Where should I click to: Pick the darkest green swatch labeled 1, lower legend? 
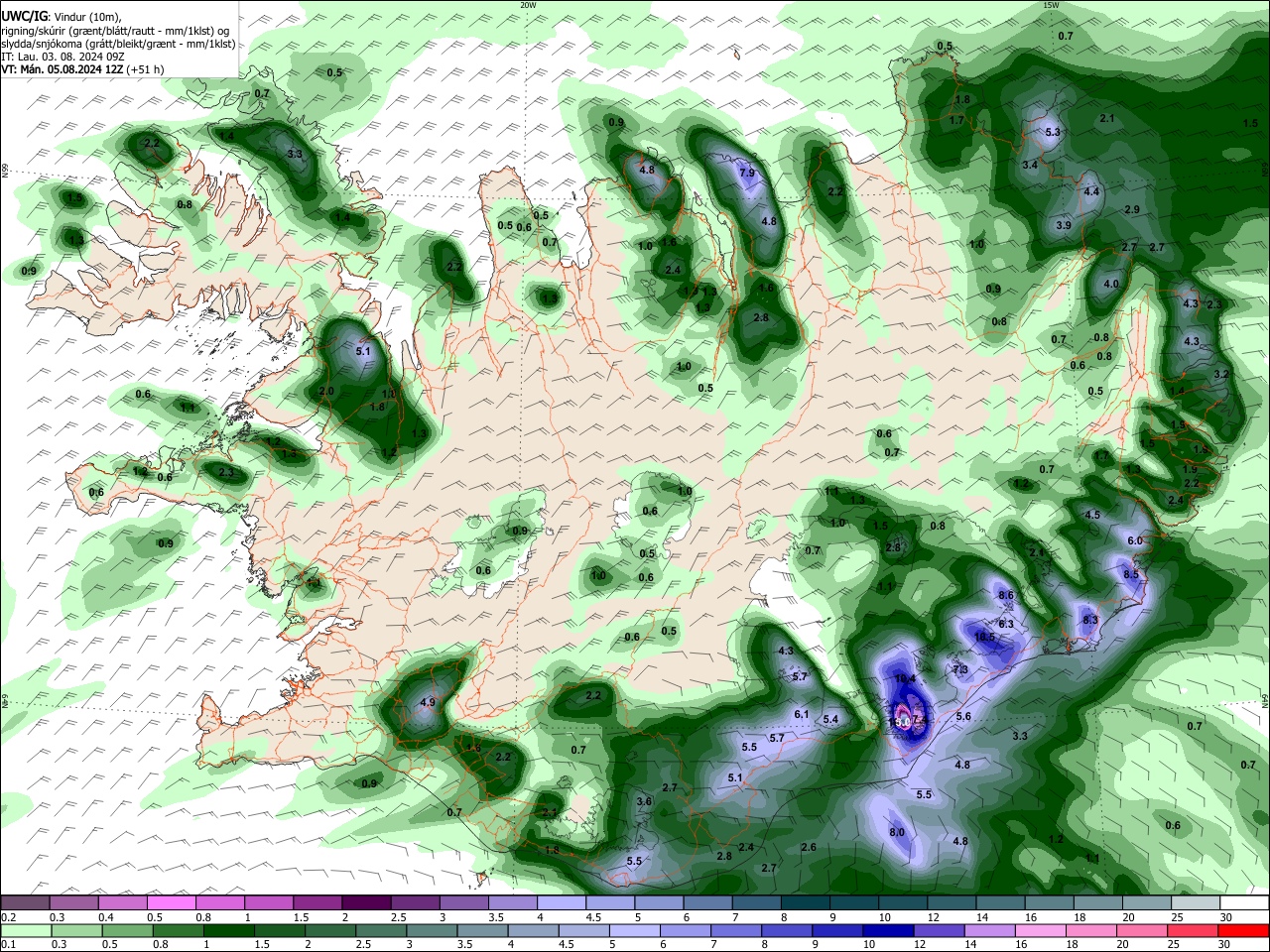[227, 930]
